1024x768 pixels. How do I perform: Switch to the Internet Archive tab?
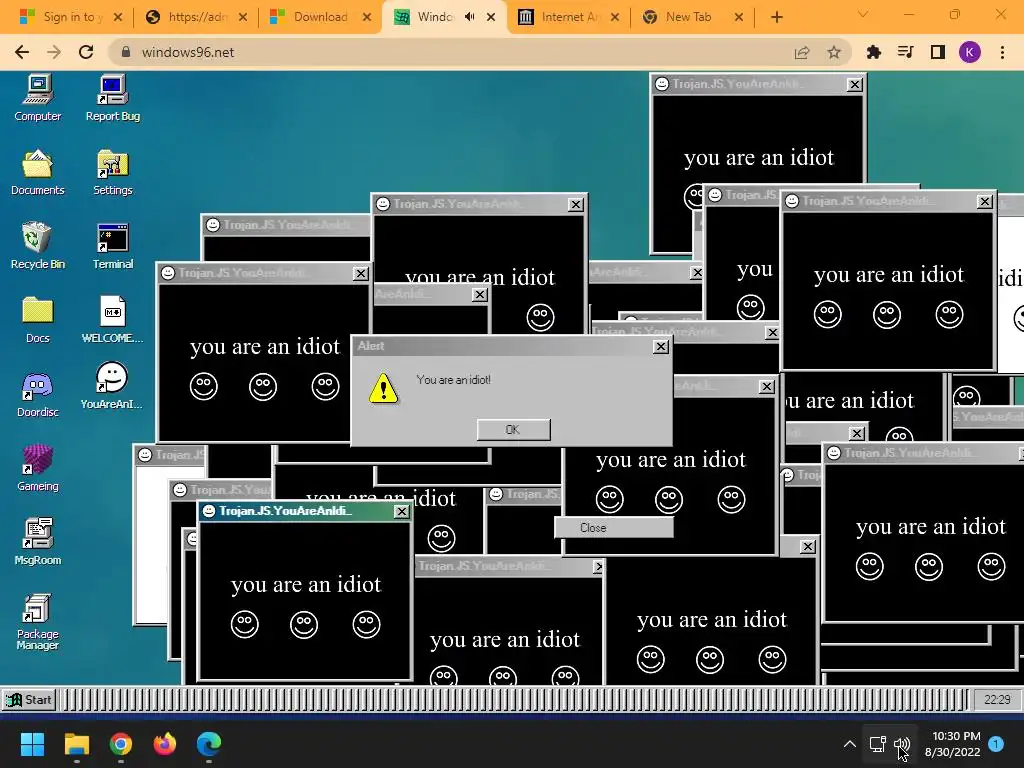click(x=567, y=17)
